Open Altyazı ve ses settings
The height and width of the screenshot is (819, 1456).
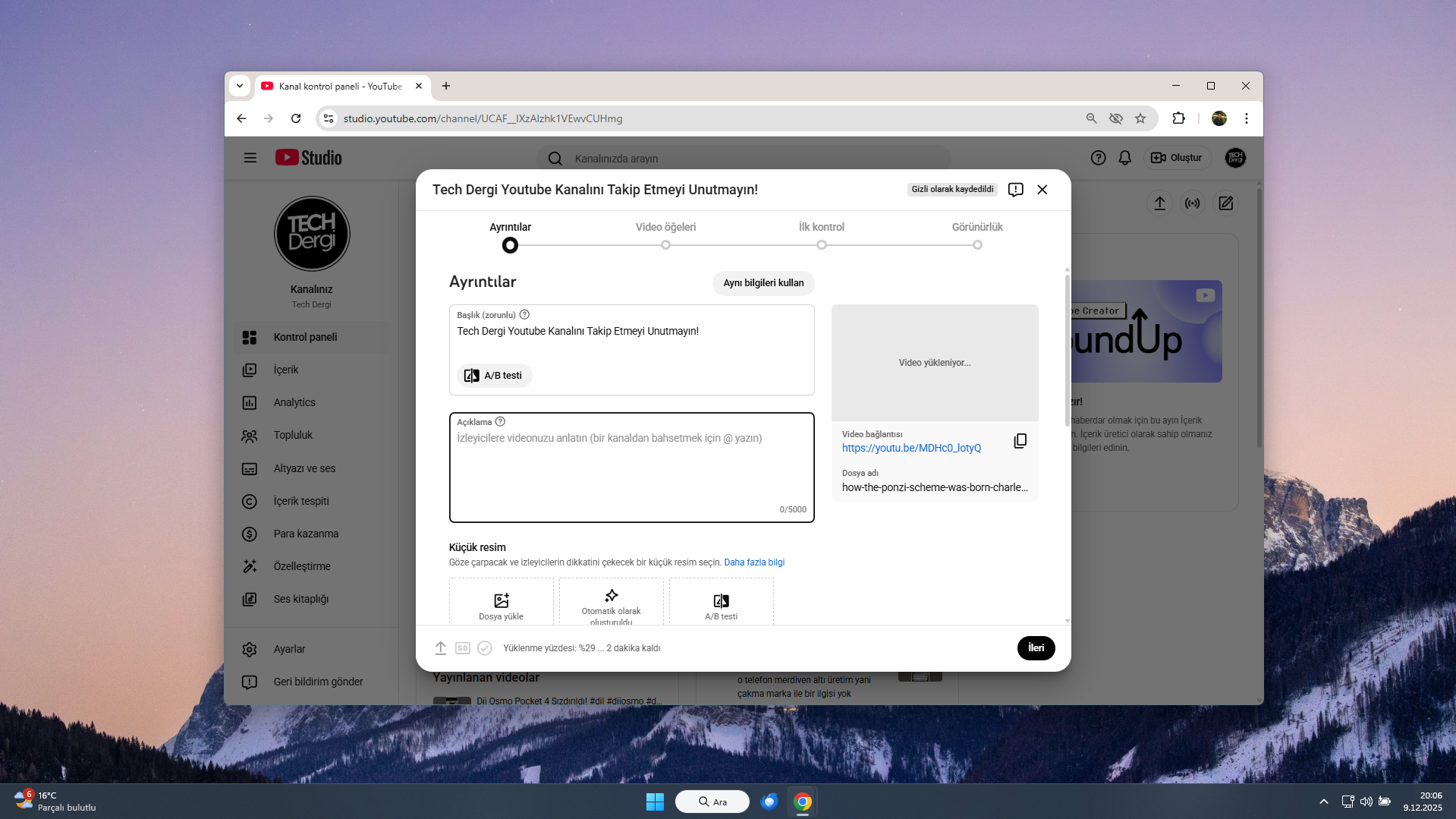point(304,468)
